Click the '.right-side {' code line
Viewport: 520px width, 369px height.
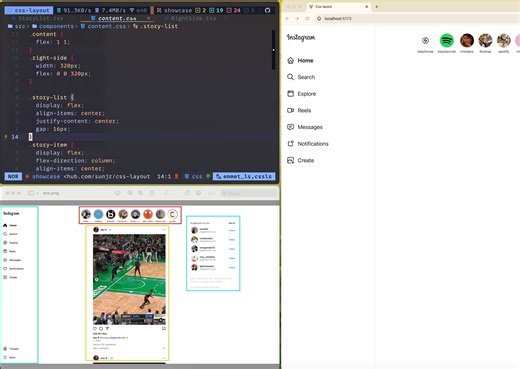point(51,58)
